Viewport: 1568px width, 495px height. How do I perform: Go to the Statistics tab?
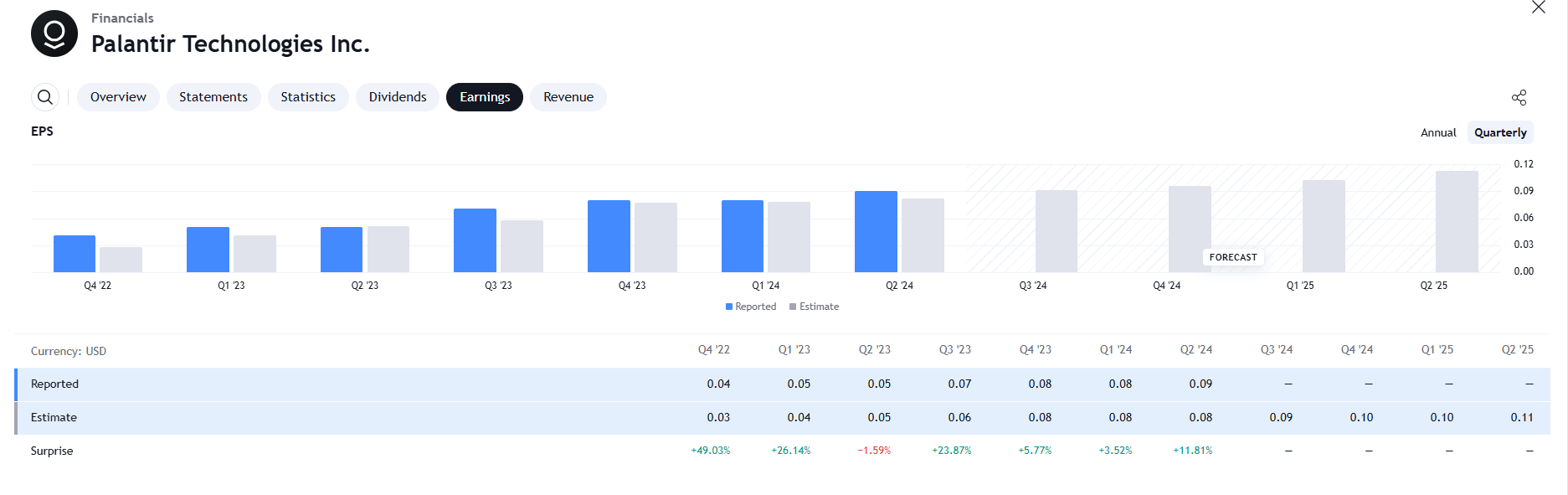308,97
